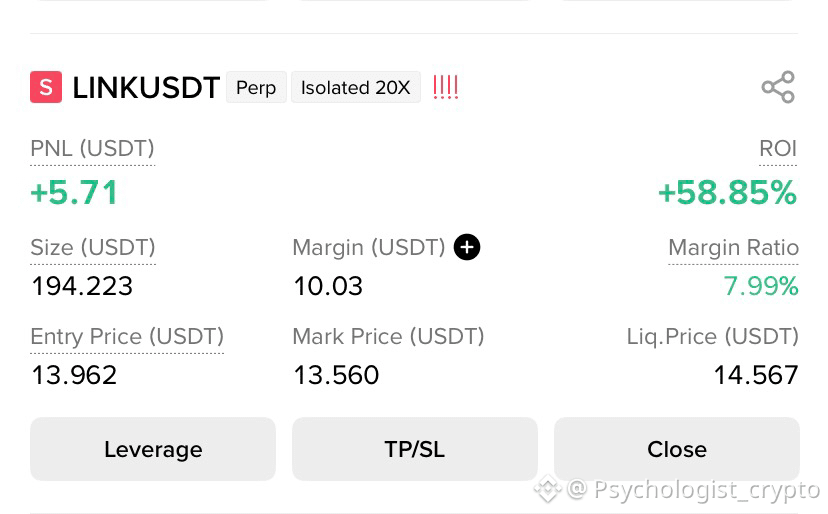The width and height of the screenshot is (828, 514).
Task: Click the red S short-side badge
Action: pos(46,87)
